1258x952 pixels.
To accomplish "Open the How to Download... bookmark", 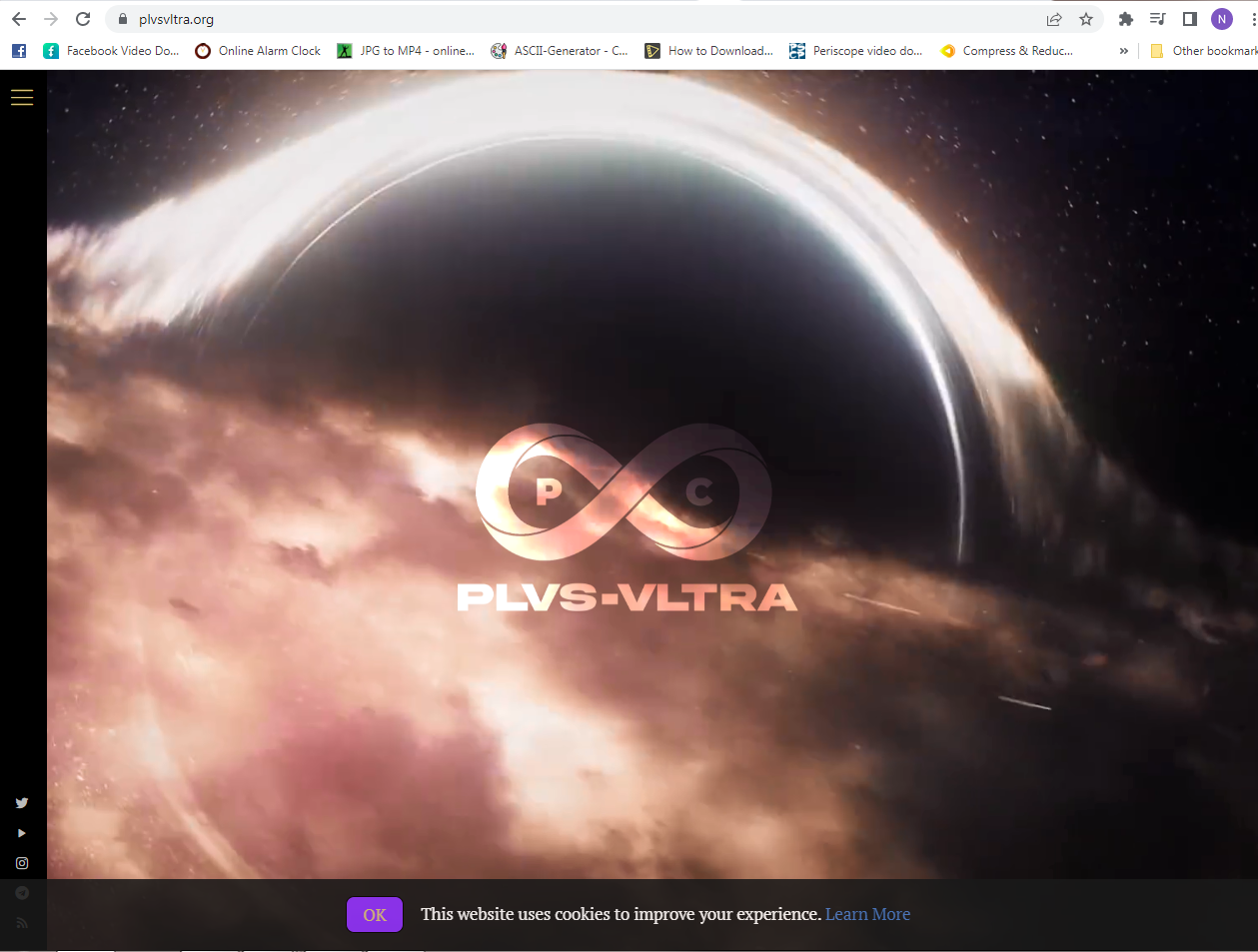I will pyautogui.click(x=709, y=51).
